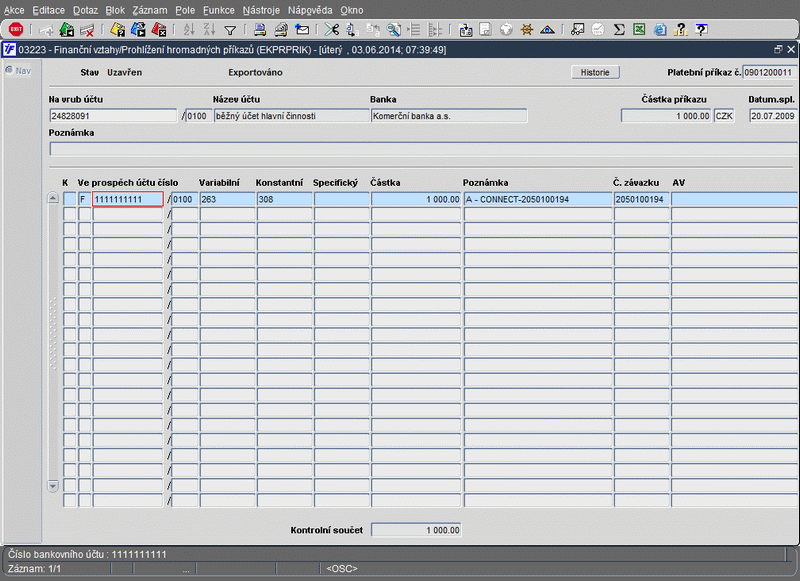
Task: Click the binoculars with chart icon
Action: tap(578, 30)
